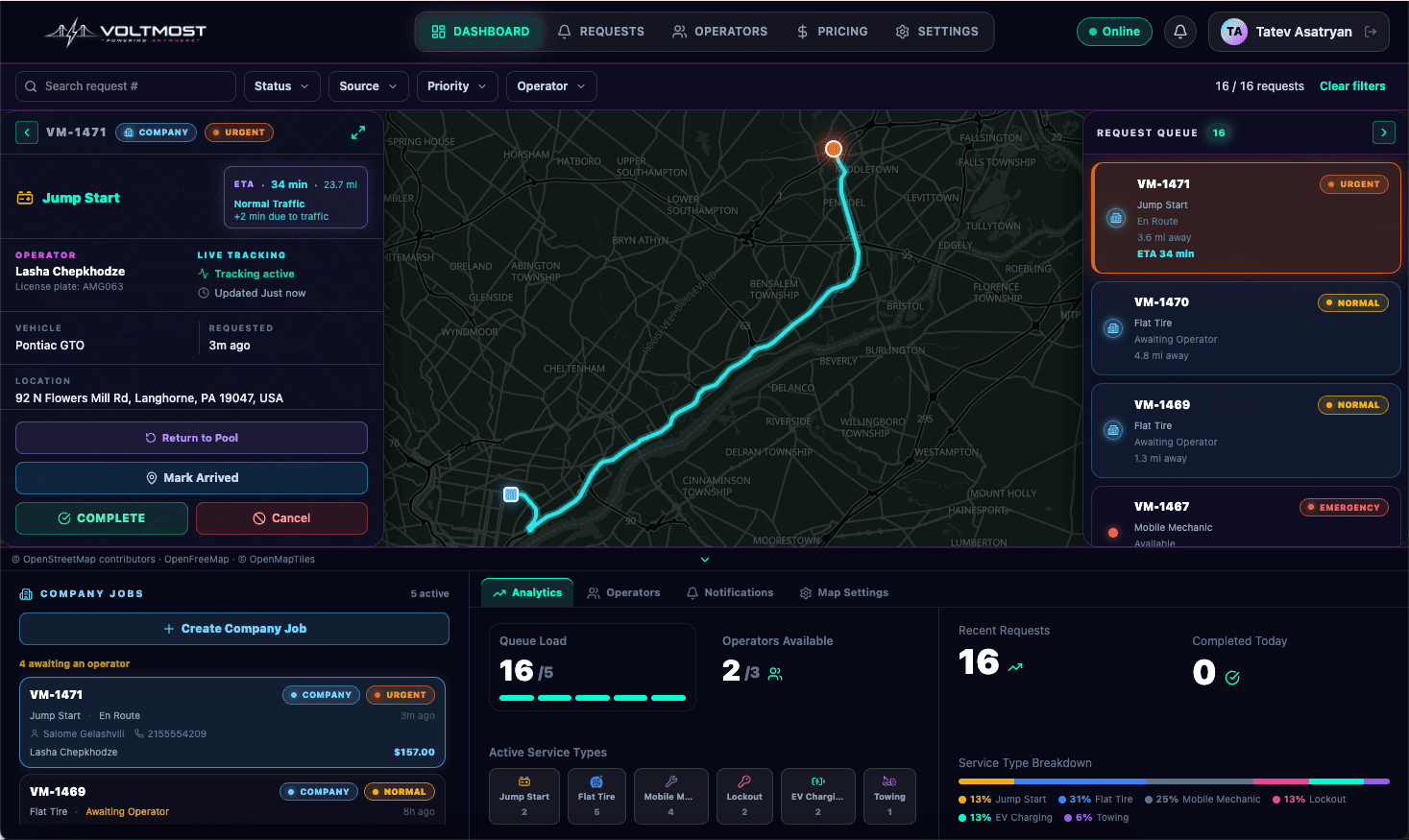Viewport: 1409px width, 840px height.
Task: Open the Operator filter dropdown
Action: (551, 86)
